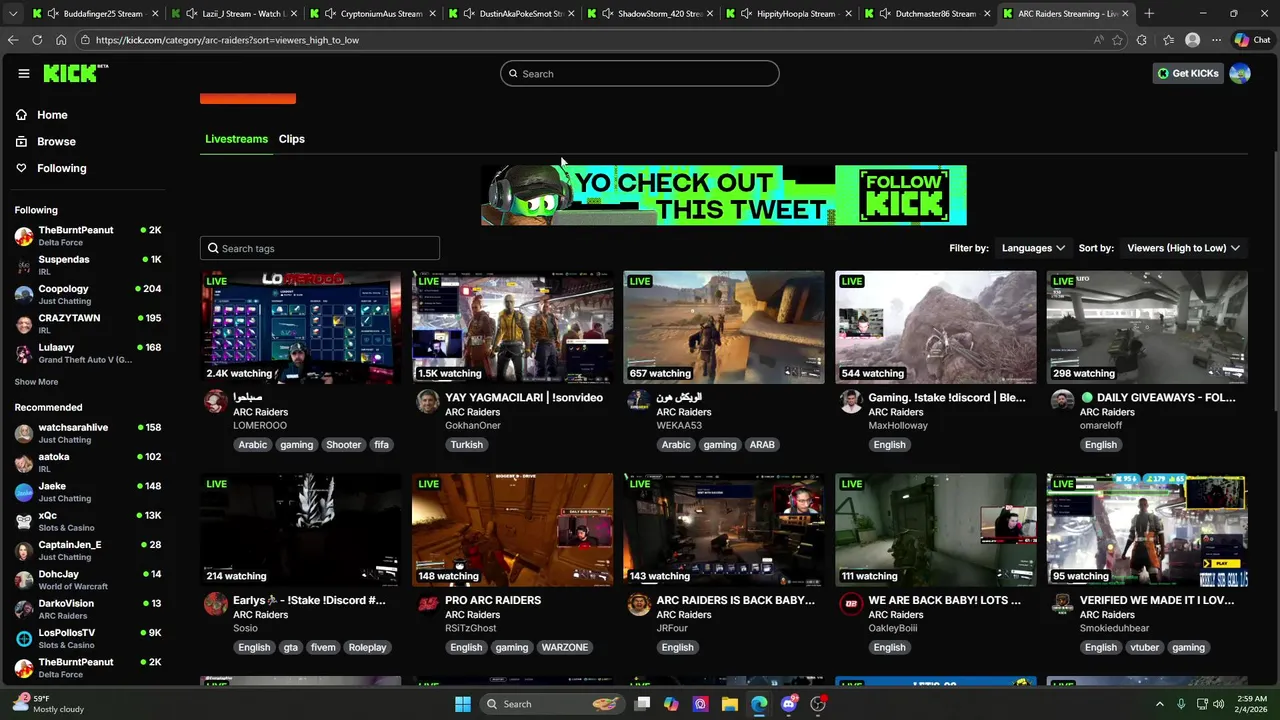1280x720 pixels.
Task: Open the Viewers (High to Low) sort dropdown
Action: coord(1183,248)
